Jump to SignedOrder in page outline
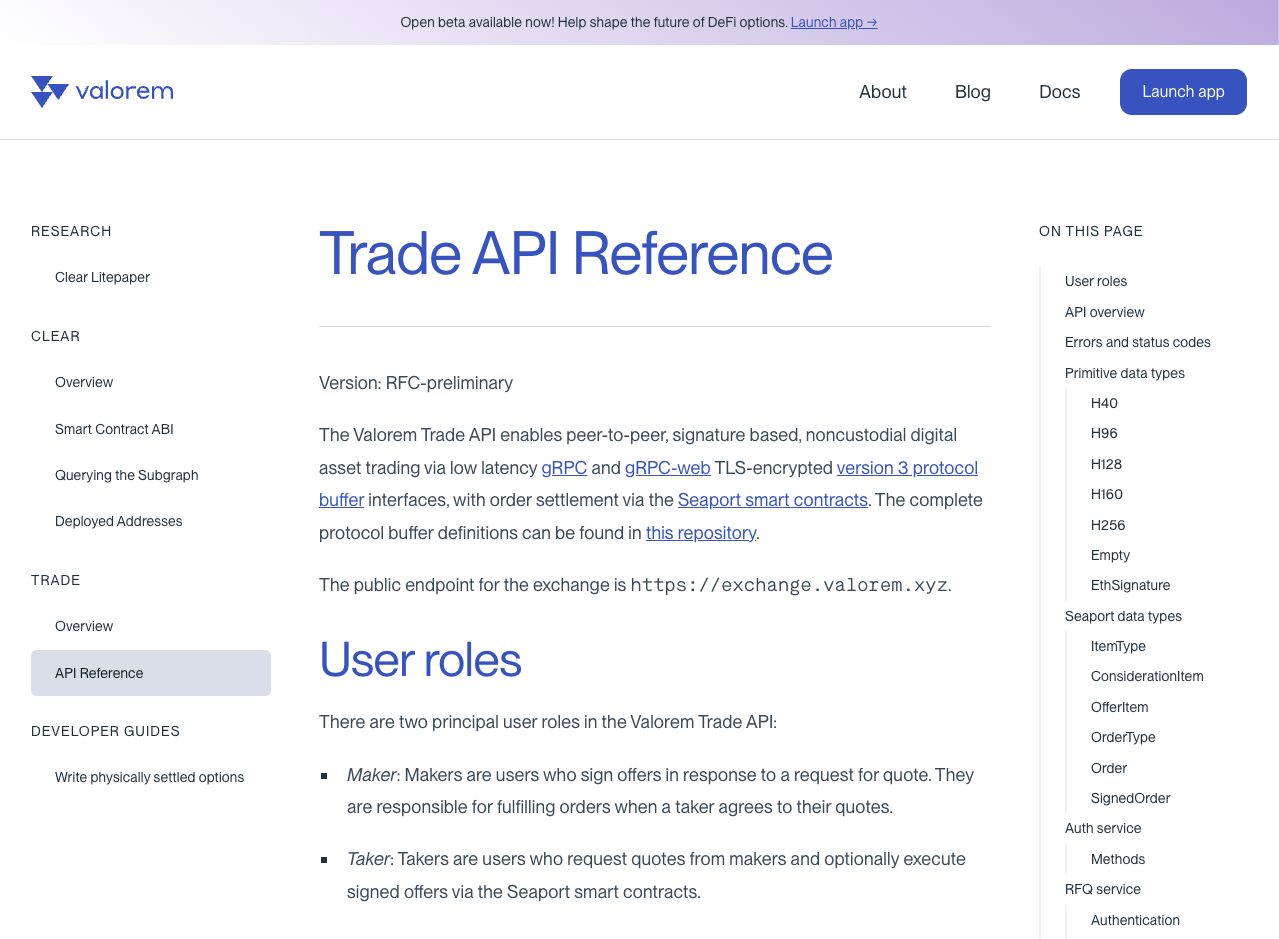Viewport: 1279px width, 939px height. click(x=1131, y=798)
